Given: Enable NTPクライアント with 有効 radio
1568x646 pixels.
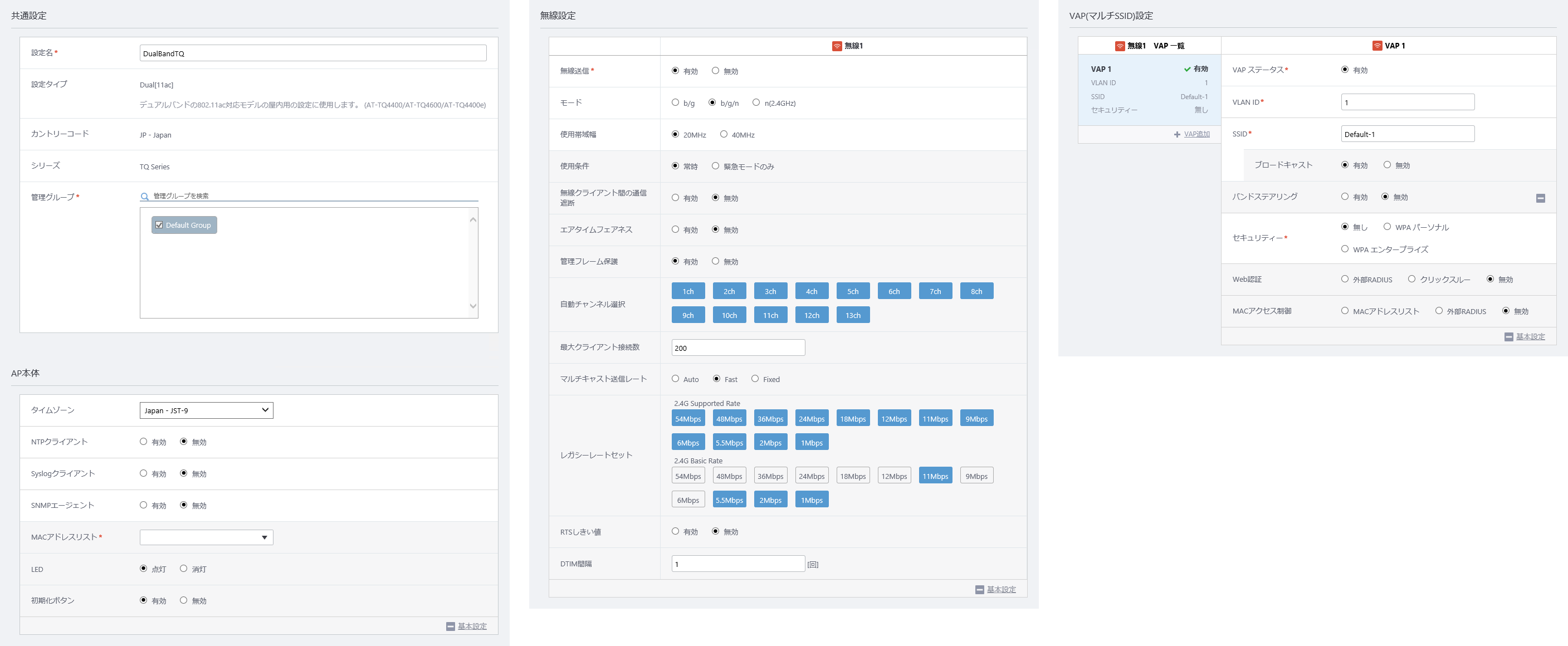Looking at the screenshot, I should coord(144,442).
